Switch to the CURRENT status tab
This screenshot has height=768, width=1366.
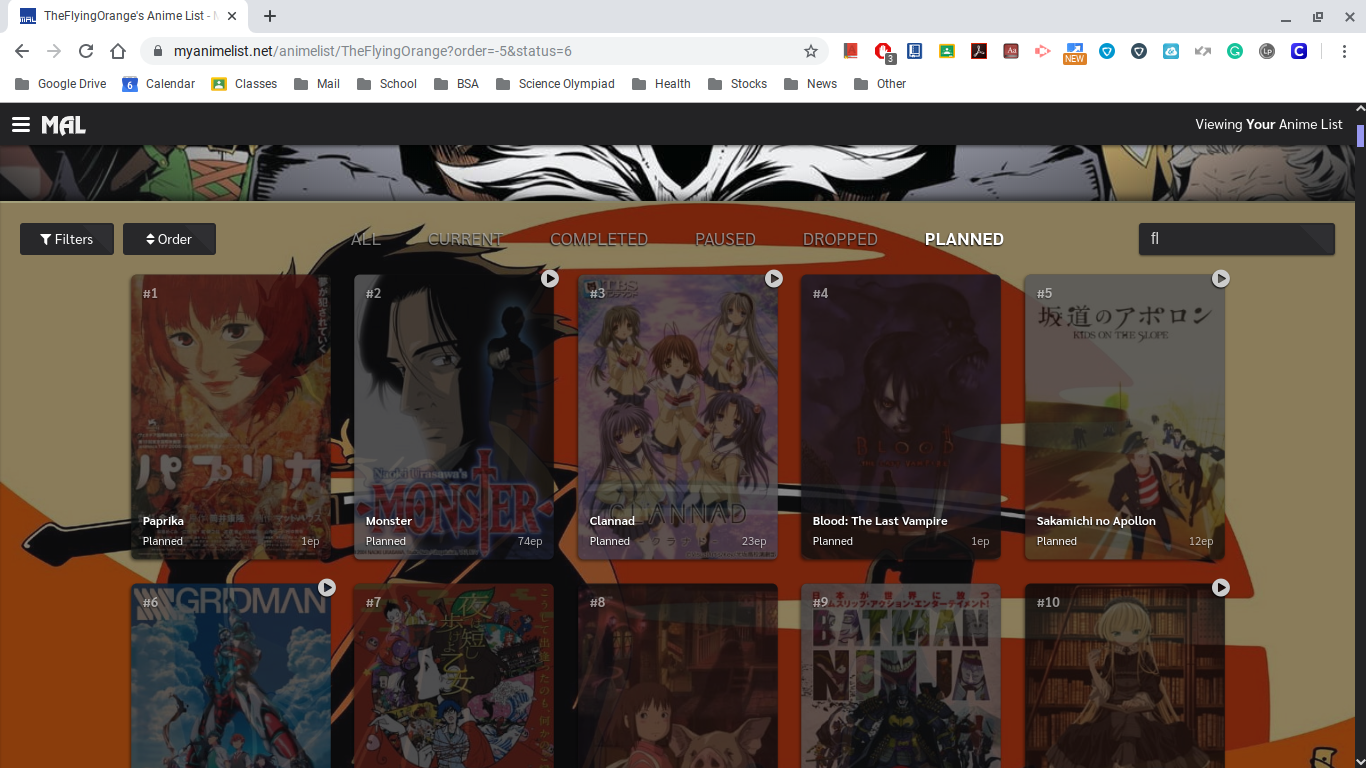[465, 239]
